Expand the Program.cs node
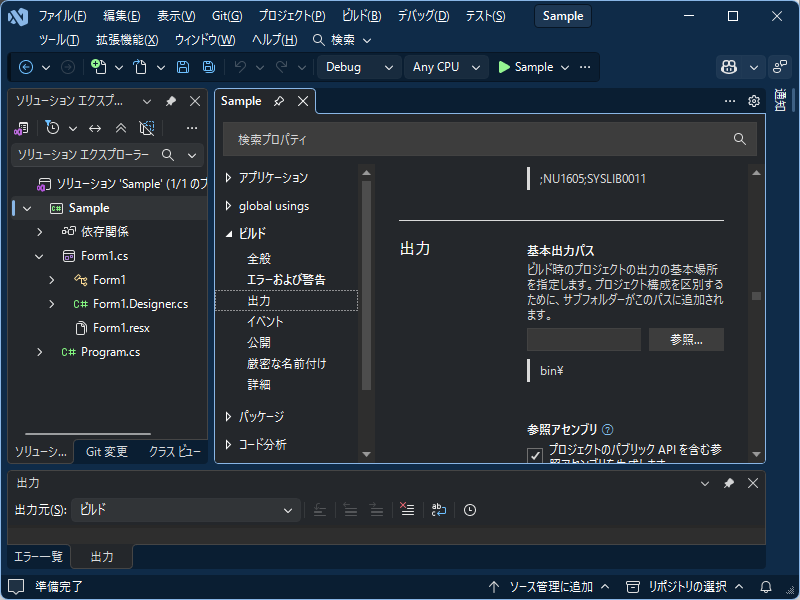Screen dimensions: 800x600 click(x=40, y=352)
